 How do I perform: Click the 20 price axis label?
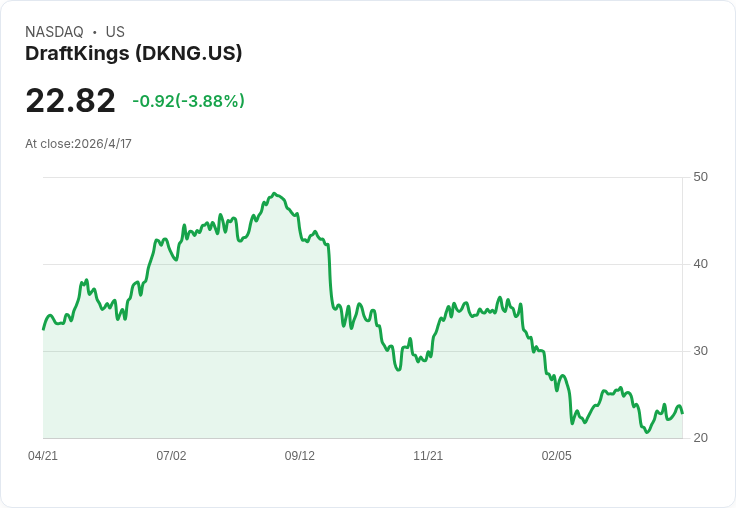click(700, 438)
